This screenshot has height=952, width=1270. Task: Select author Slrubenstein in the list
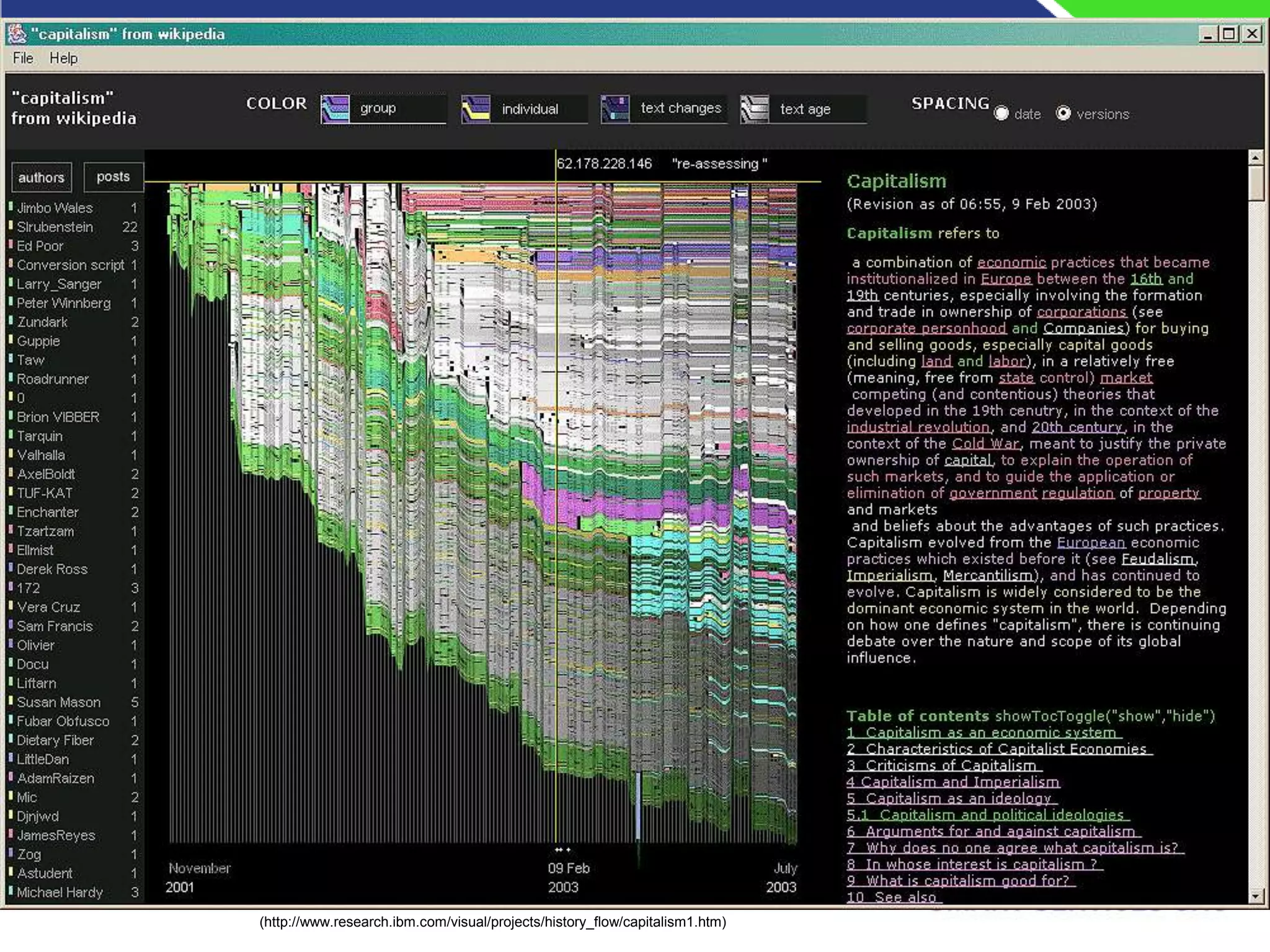coord(55,227)
